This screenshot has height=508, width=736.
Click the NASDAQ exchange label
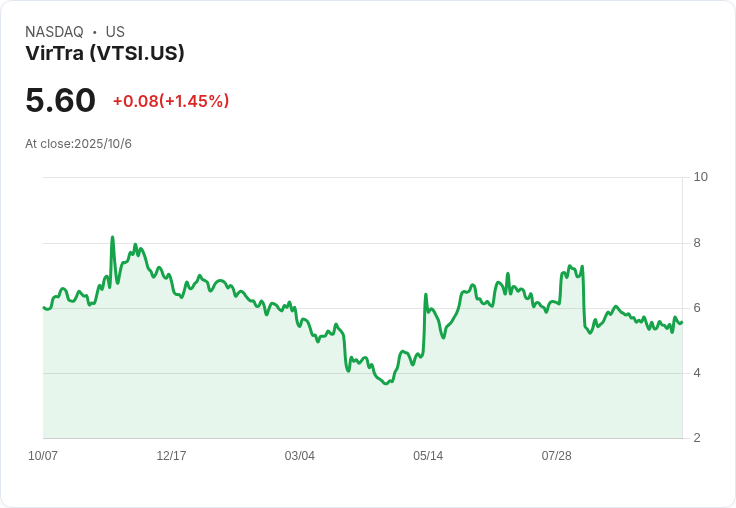point(54,32)
